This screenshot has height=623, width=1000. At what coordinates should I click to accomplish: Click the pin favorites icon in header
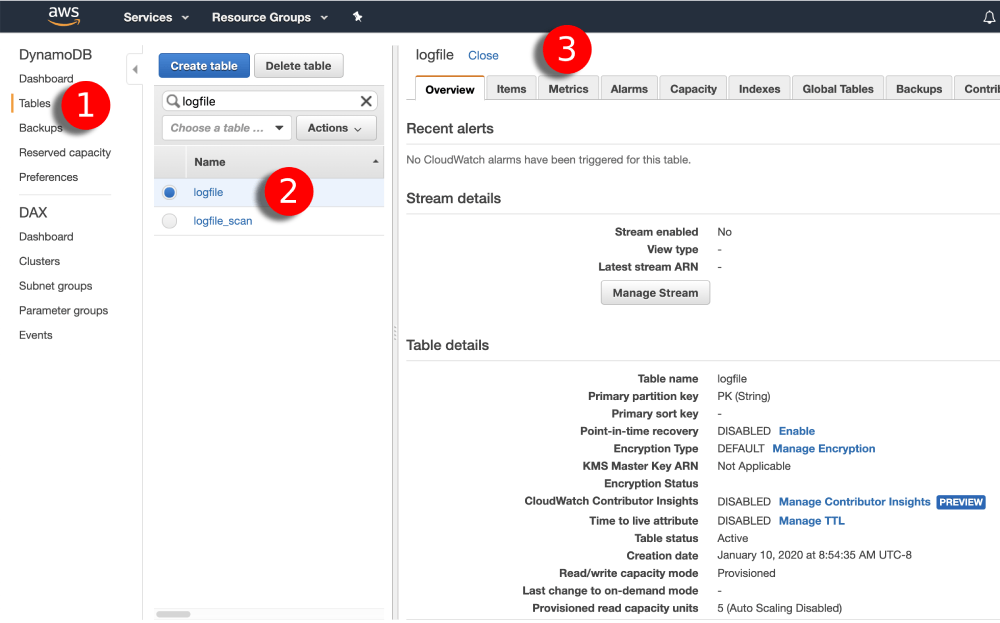click(x=357, y=17)
